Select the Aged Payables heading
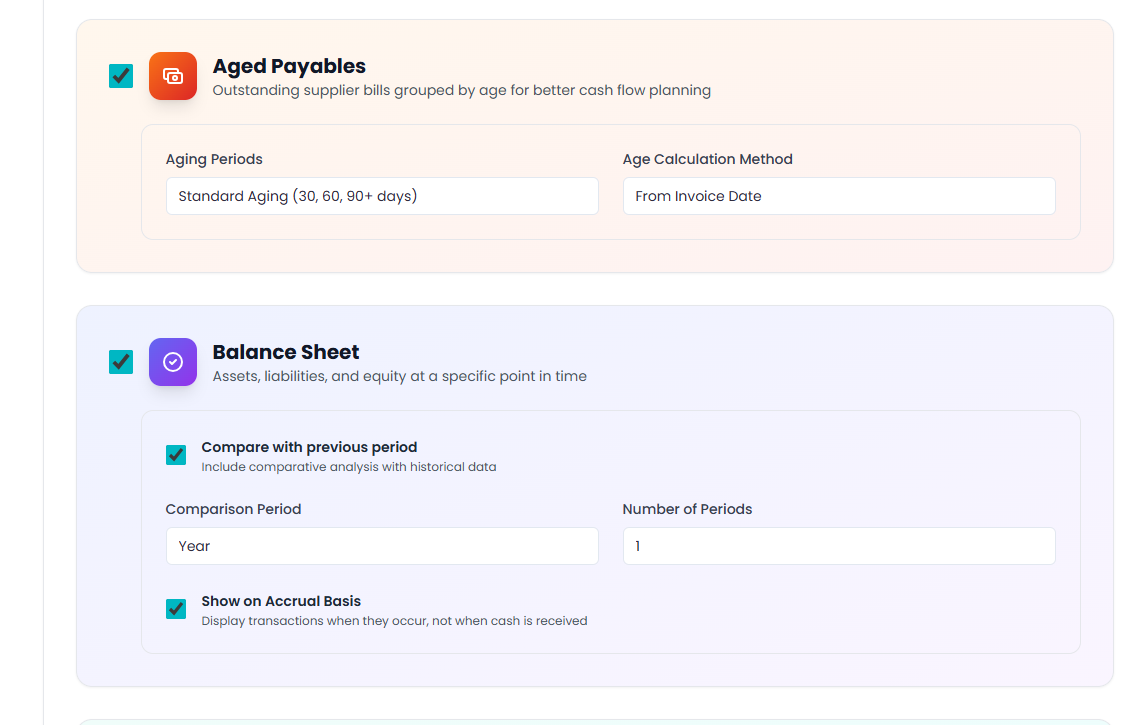1145x725 pixels. (x=288, y=66)
